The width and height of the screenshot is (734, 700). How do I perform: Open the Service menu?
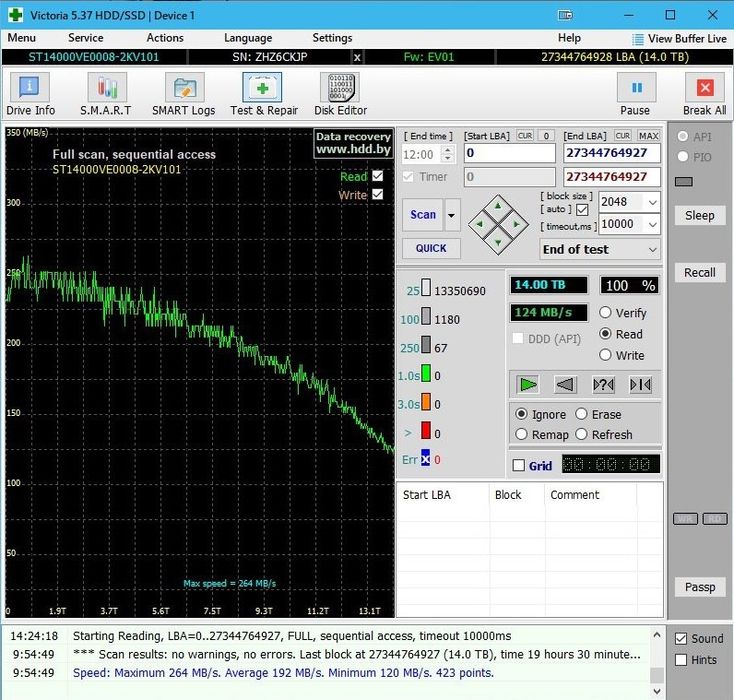85,38
